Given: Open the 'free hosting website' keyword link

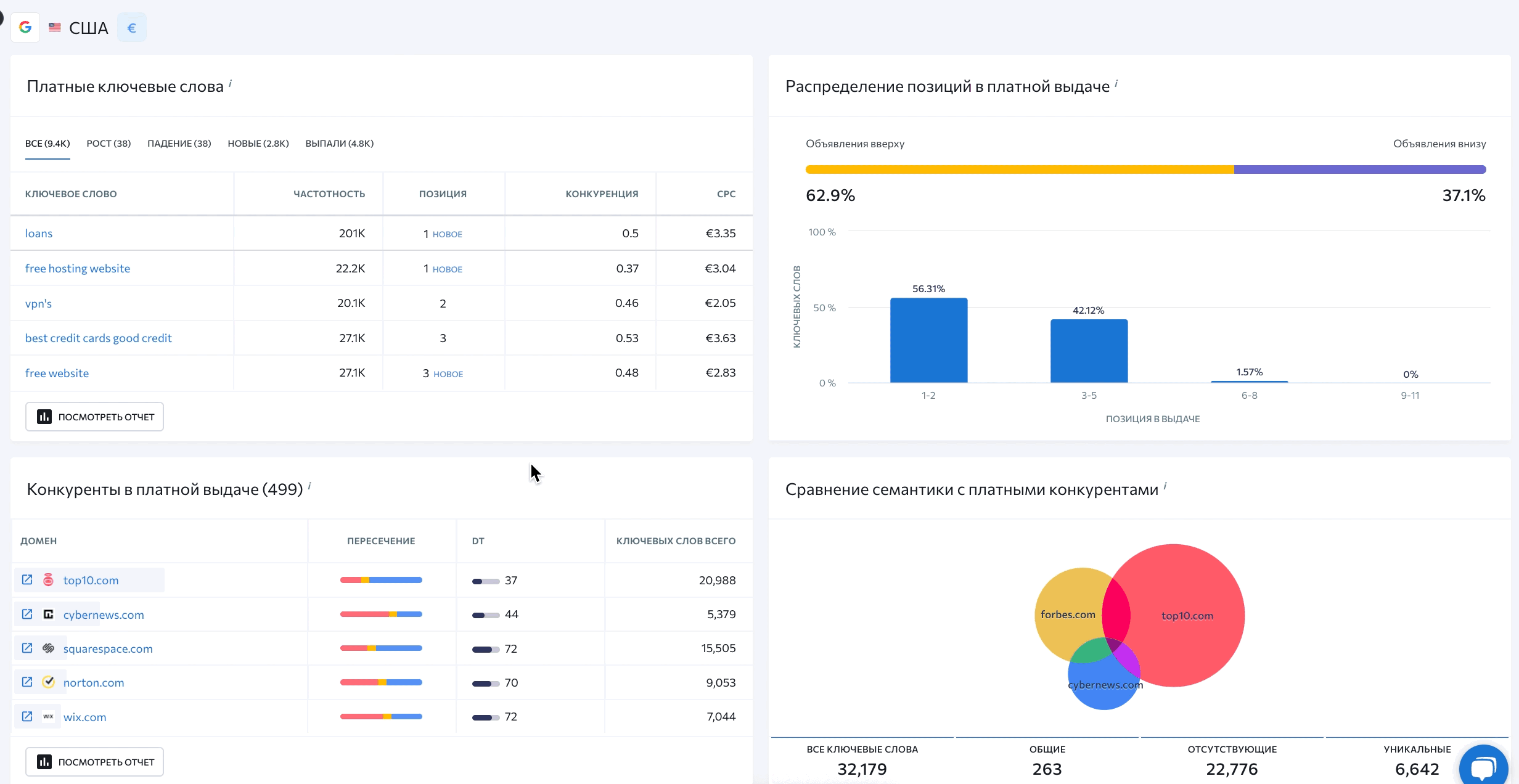Looking at the screenshot, I should pos(78,269).
